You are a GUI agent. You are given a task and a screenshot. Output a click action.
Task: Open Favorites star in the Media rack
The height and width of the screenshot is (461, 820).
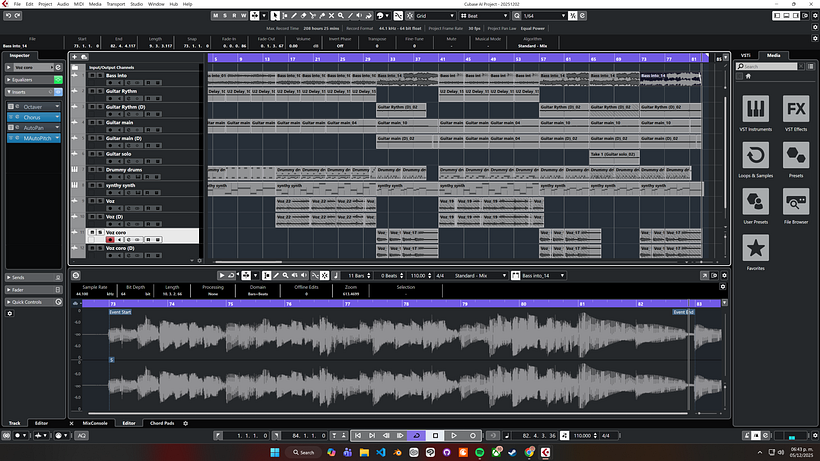756,252
